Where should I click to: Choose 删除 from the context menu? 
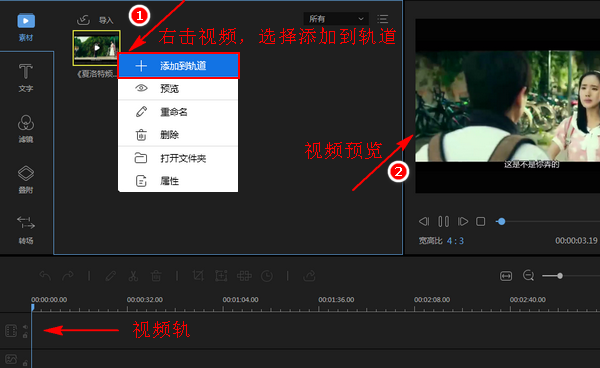tap(178, 135)
